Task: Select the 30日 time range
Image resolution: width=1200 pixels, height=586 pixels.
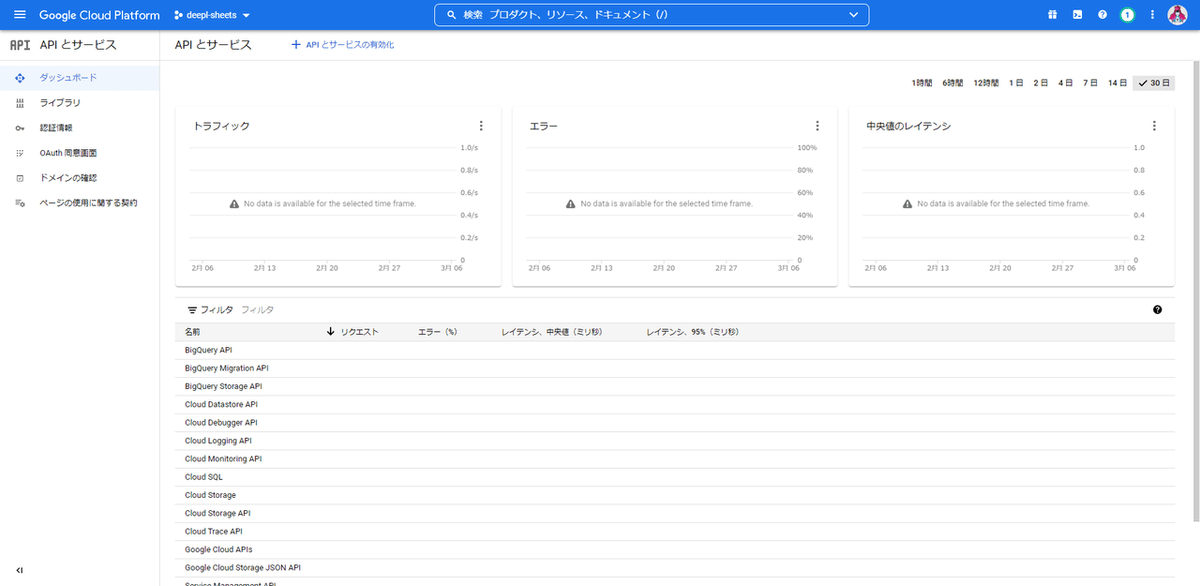Action: 1154,83
